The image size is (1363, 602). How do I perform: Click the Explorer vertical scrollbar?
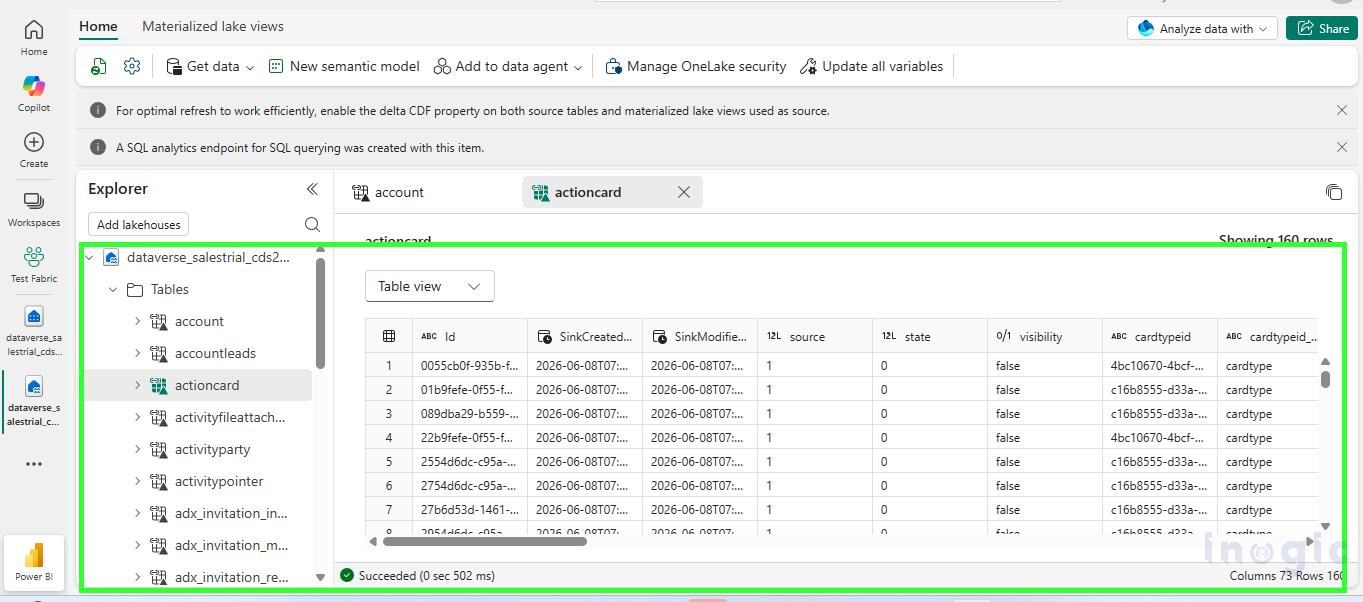(320, 313)
